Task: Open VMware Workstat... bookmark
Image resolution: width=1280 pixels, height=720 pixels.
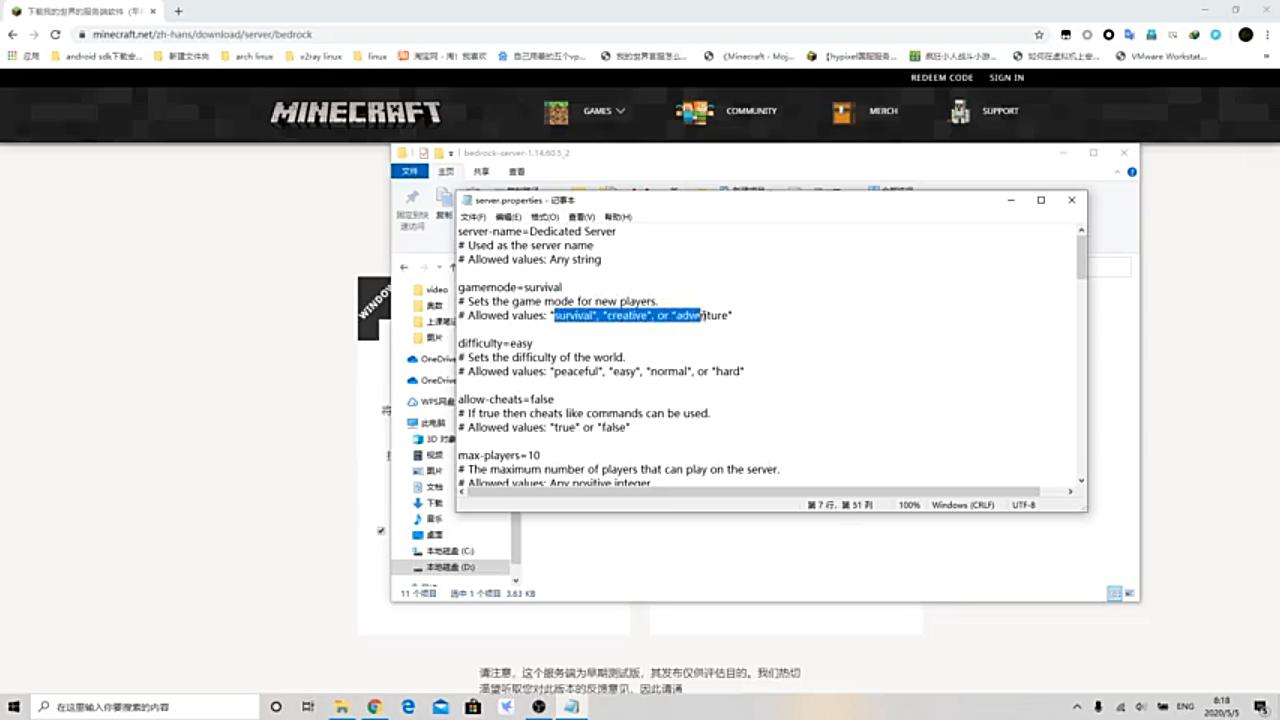Action: click(x=1160, y=56)
